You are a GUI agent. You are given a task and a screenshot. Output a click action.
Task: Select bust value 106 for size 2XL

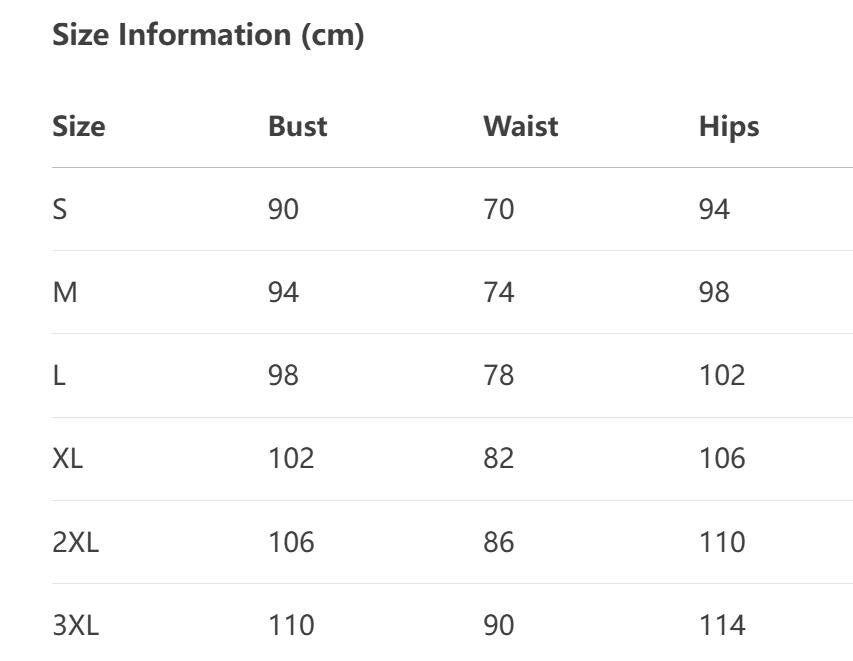pyautogui.click(x=292, y=542)
